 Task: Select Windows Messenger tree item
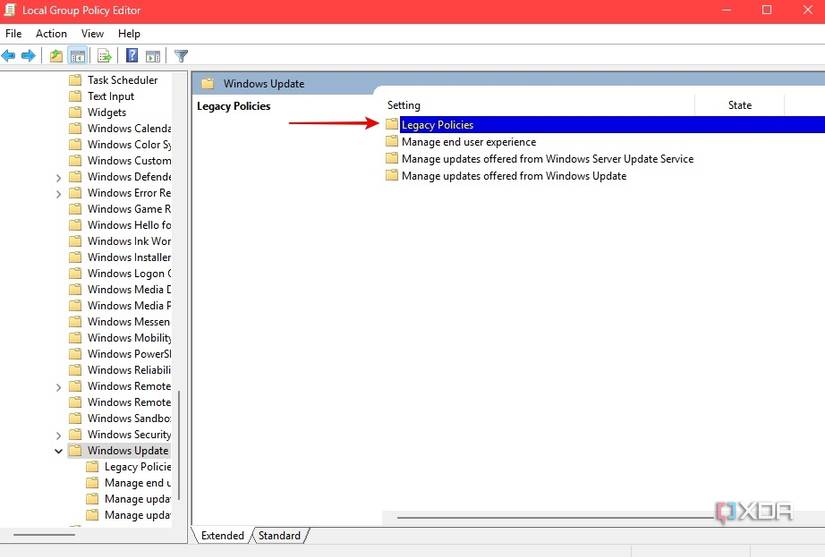(x=129, y=321)
